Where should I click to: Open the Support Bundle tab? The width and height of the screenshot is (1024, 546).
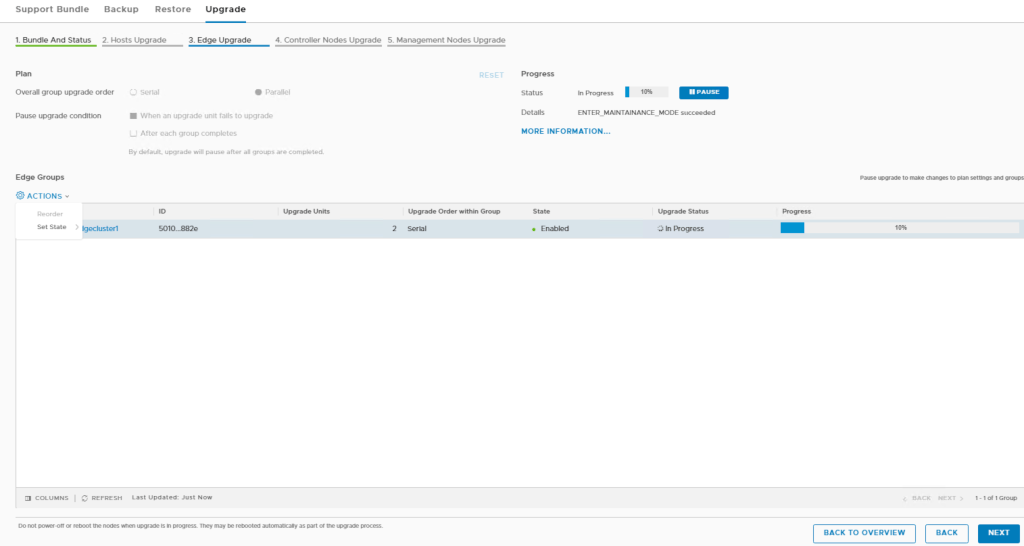pos(52,9)
